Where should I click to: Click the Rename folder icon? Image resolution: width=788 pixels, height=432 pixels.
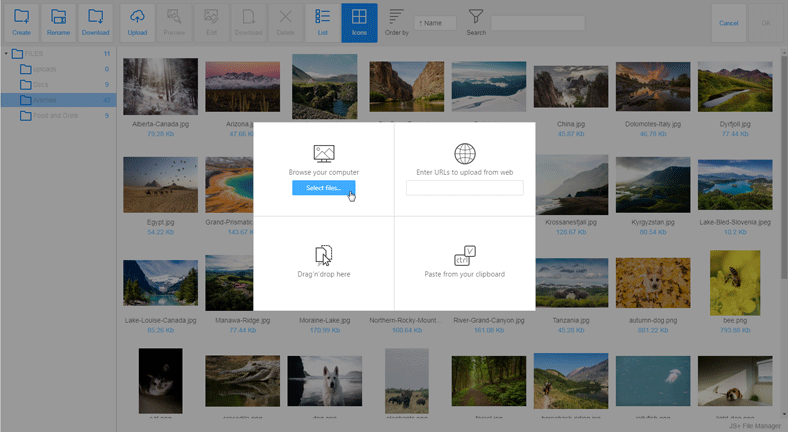[58, 17]
